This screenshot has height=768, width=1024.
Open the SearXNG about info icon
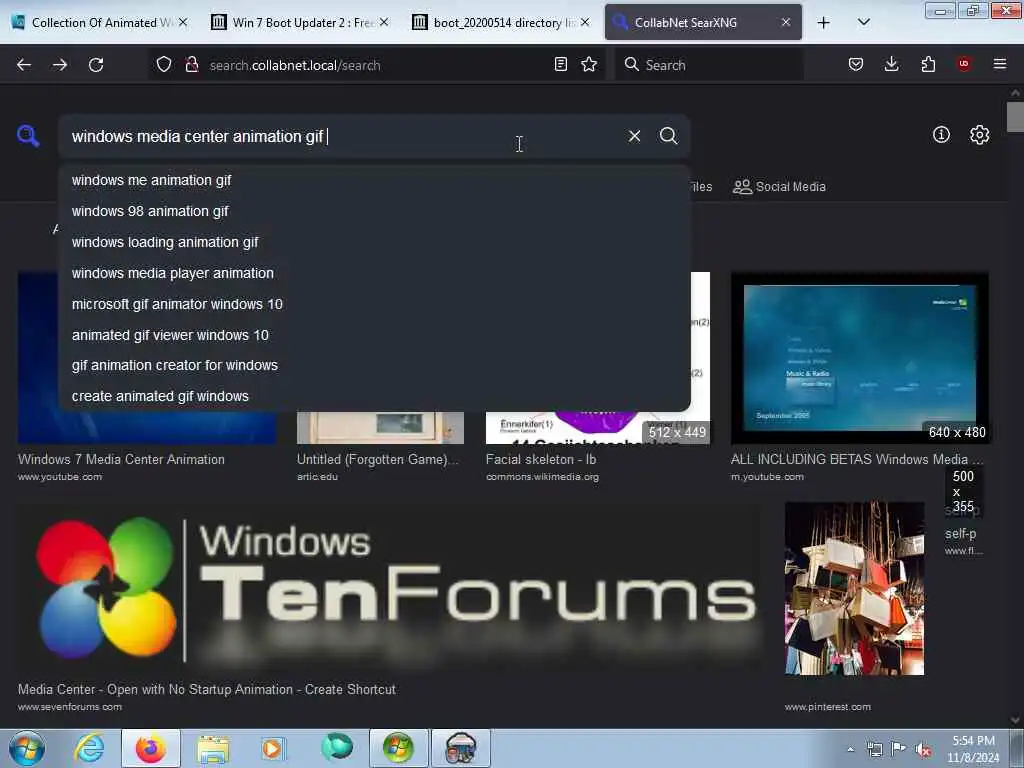[941, 135]
